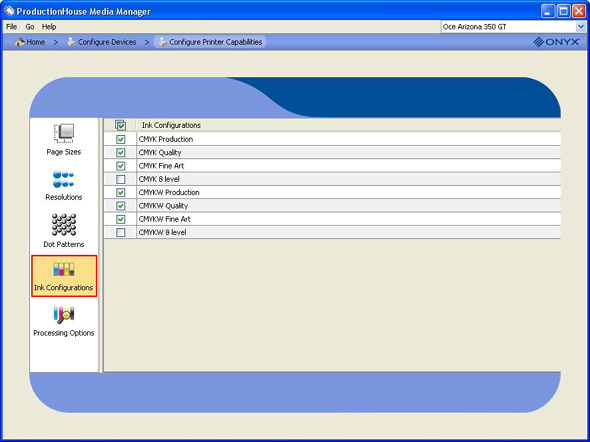Go back to Configure Devices breadcrumb
590x442 pixels.
[102, 42]
